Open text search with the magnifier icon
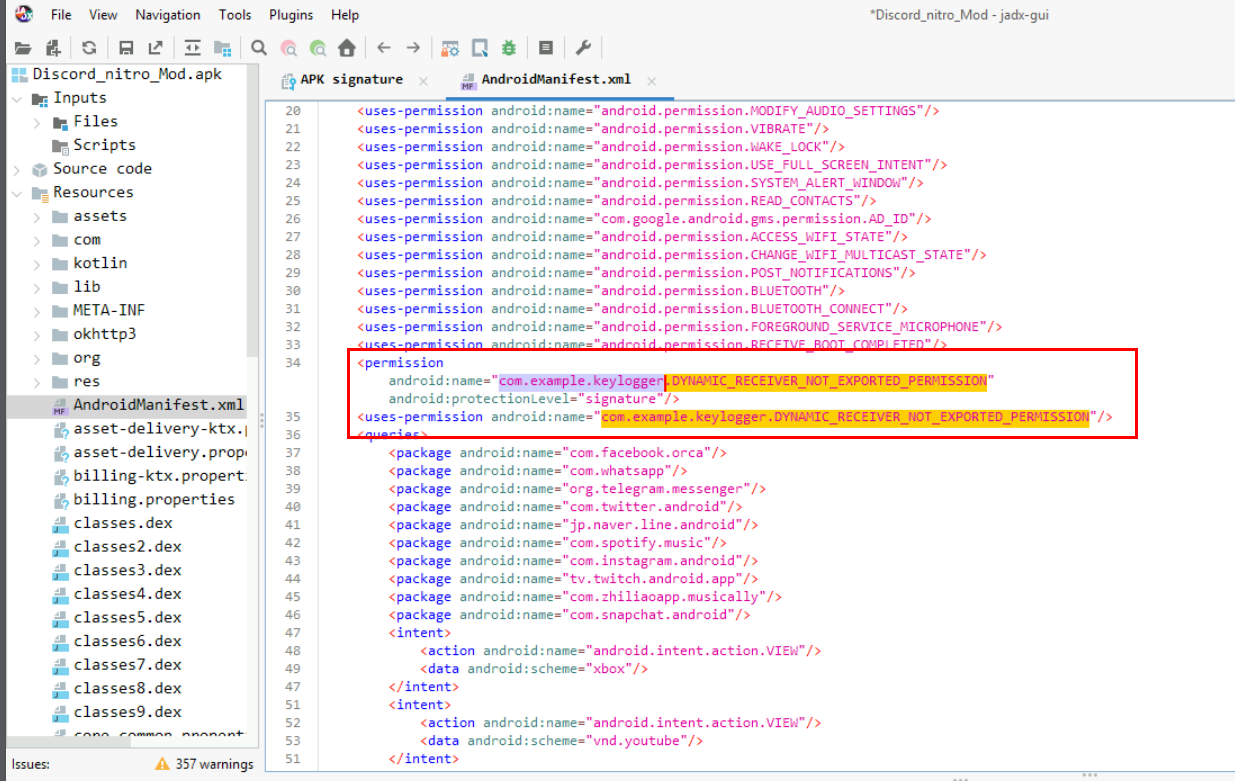The height and width of the screenshot is (781, 1235). point(259,47)
